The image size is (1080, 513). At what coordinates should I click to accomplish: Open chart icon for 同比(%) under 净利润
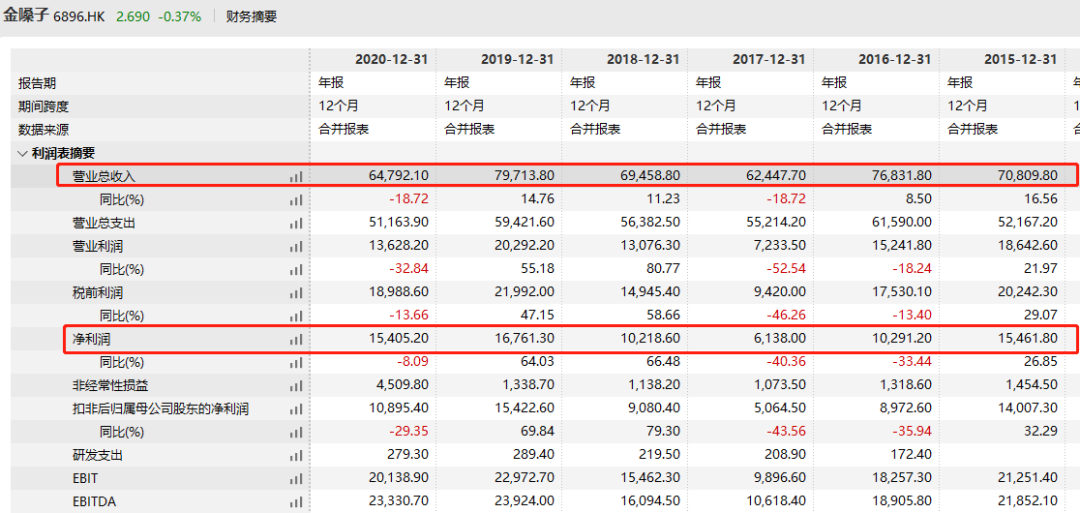[x=296, y=362]
